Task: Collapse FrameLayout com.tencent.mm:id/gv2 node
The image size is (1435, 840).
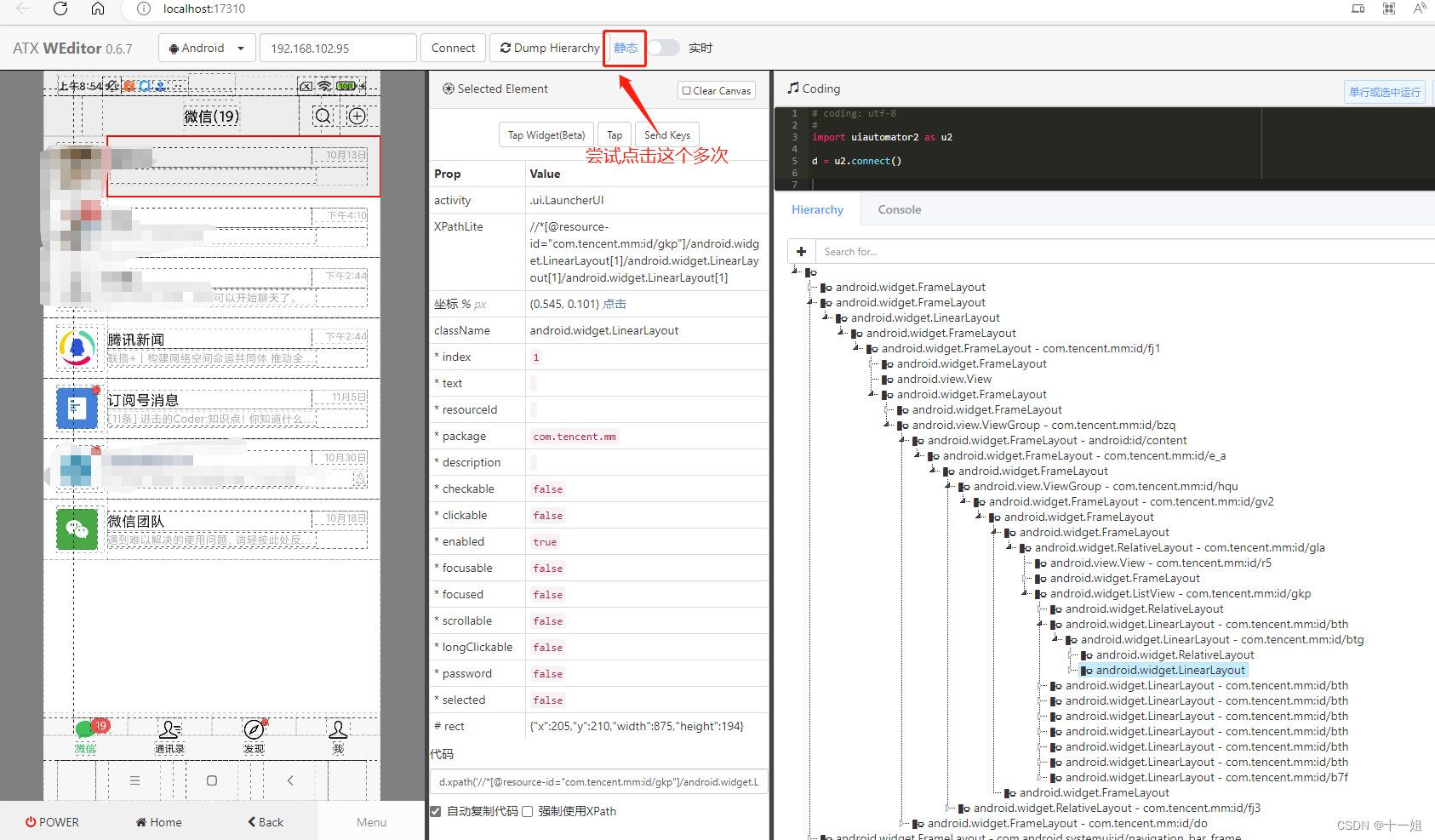Action: point(964,500)
